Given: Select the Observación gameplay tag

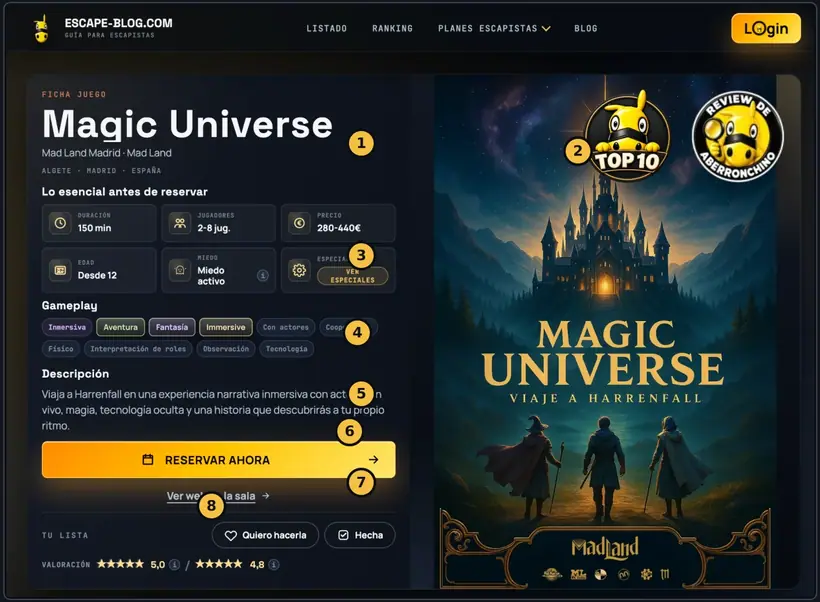Looking at the screenshot, I should [226, 348].
